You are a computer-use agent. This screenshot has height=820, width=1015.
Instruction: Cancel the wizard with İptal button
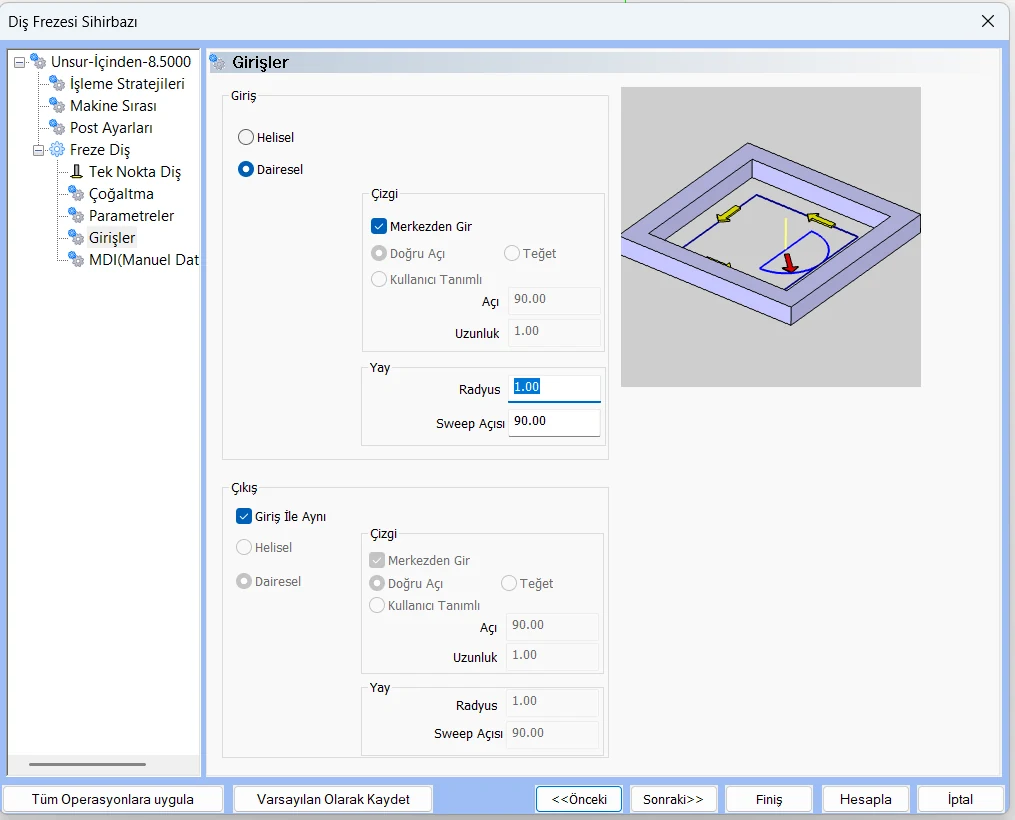[960, 799]
